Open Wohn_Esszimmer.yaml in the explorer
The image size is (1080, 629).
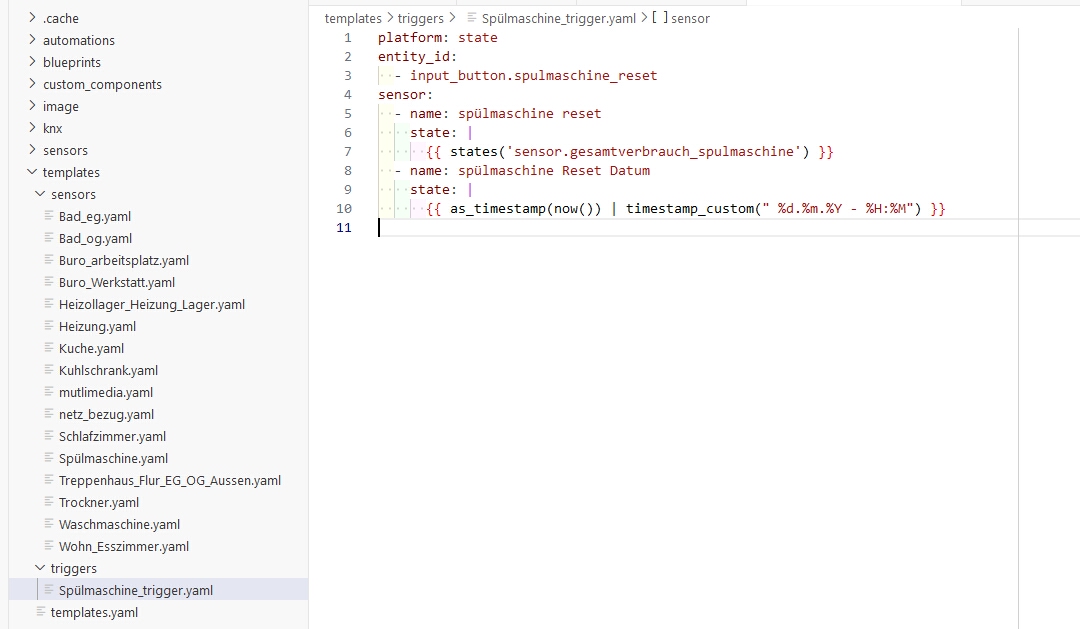coord(123,546)
